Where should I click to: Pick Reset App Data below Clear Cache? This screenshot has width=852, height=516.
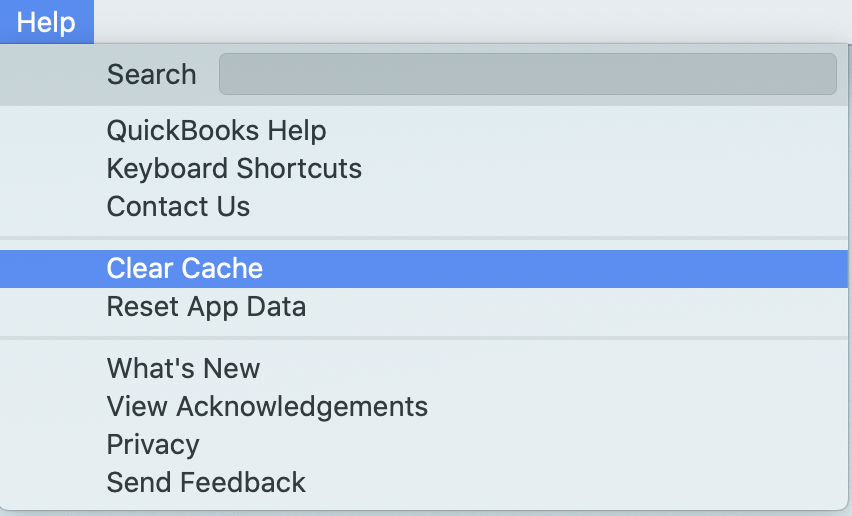point(206,306)
